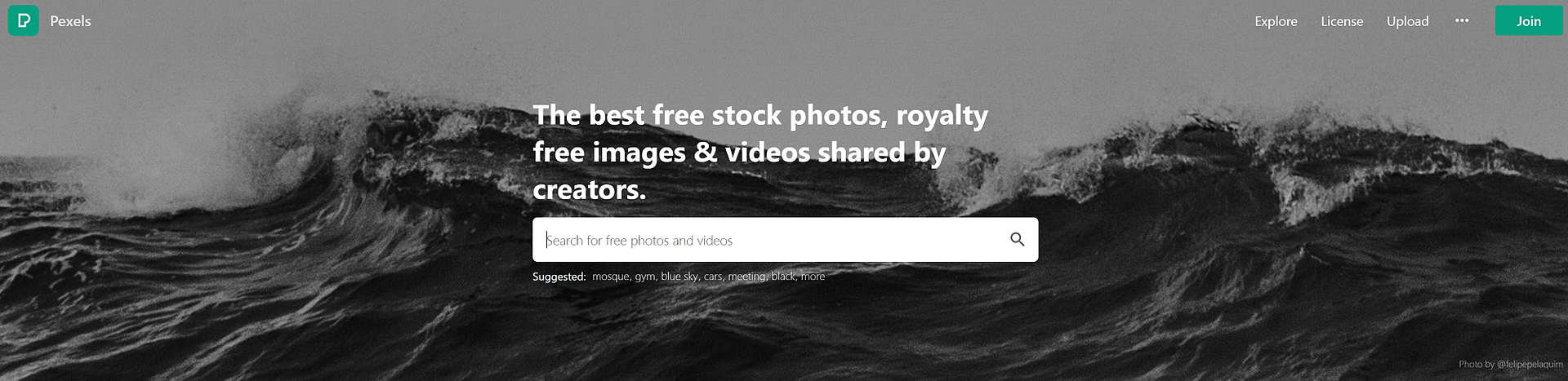Click the Pexels brand name text
The image size is (1568, 381).
click(70, 21)
